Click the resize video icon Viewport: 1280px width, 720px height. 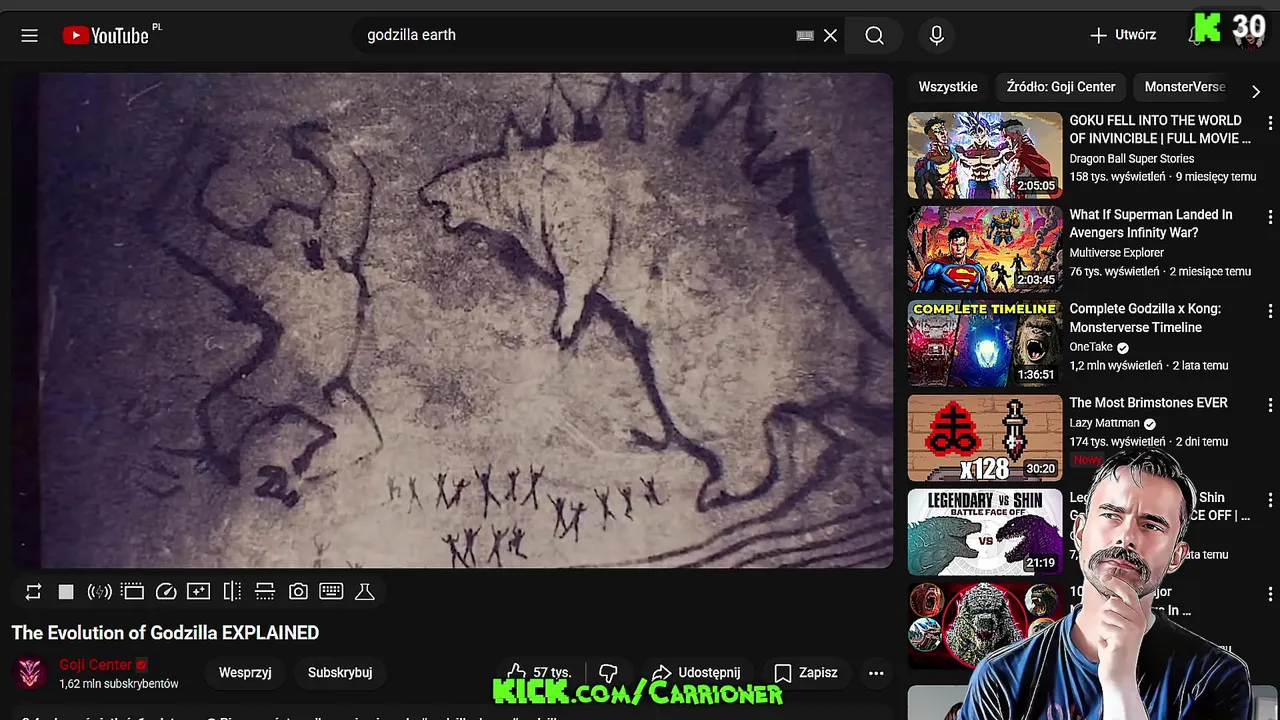[x=265, y=592]
